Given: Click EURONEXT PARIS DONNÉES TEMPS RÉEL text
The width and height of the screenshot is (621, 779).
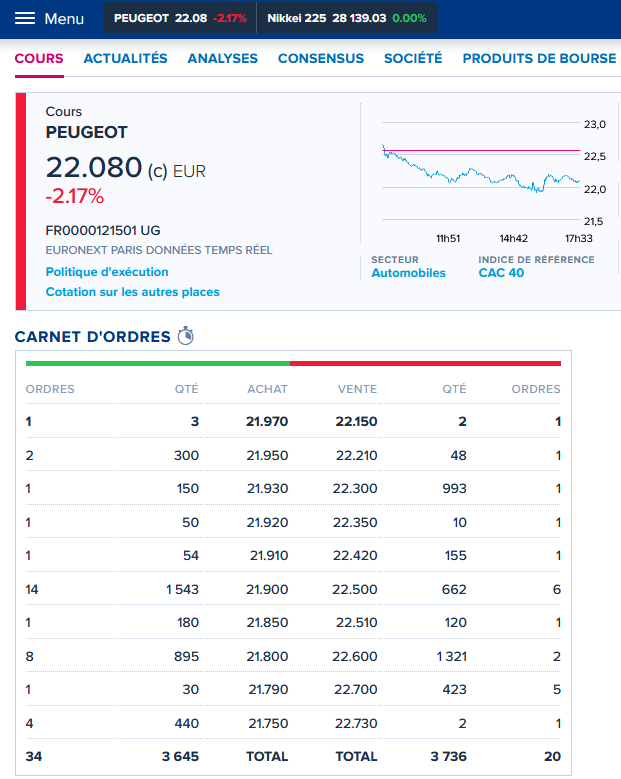Looking at the screenshot, I should (x=159, y=250).
